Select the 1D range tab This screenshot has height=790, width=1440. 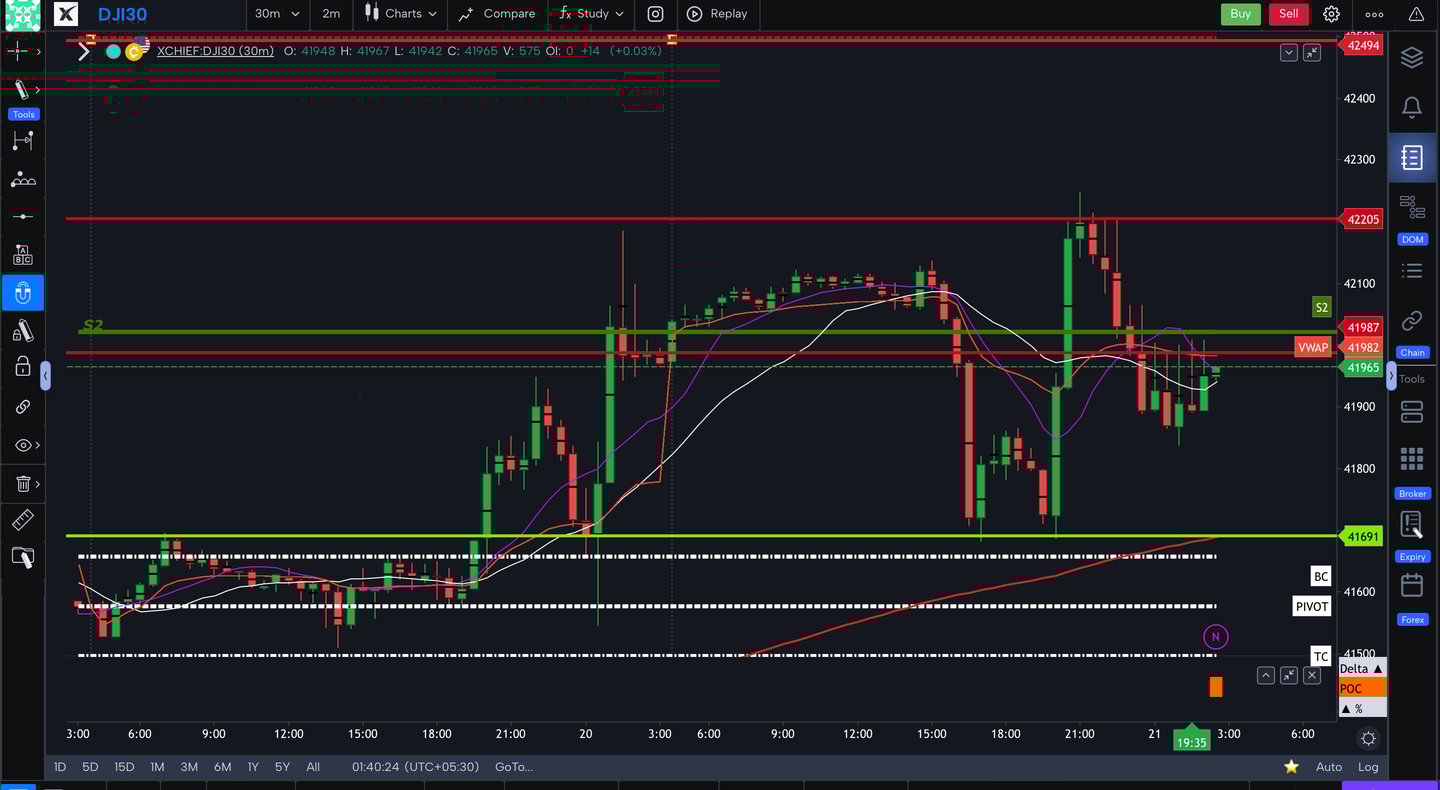pyautogui.click(x=60, y=767)
